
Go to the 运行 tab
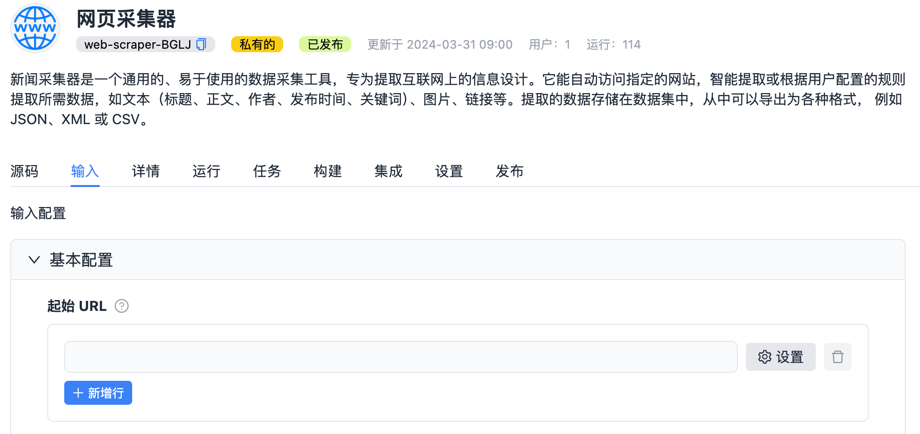(x=207, y=171)
